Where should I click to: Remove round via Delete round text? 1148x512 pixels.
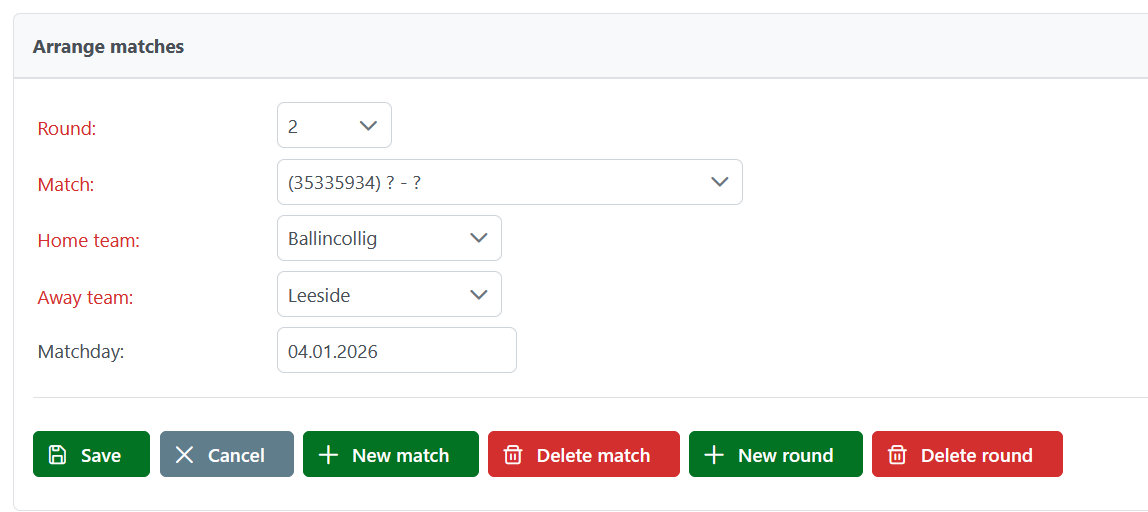(x=976, y=455)
